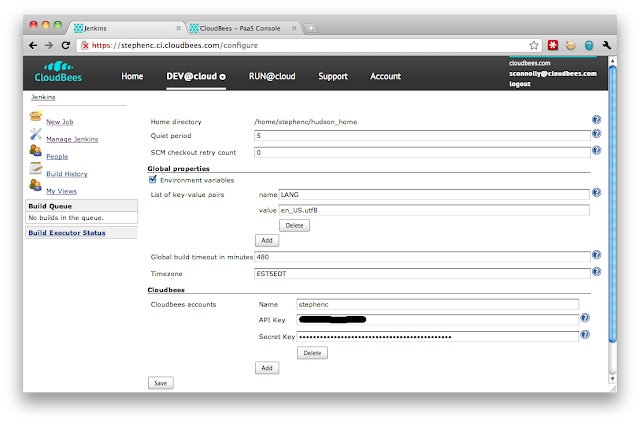Delete the LANG environment variable pair
Screen dimensions: 640x424
293,225
